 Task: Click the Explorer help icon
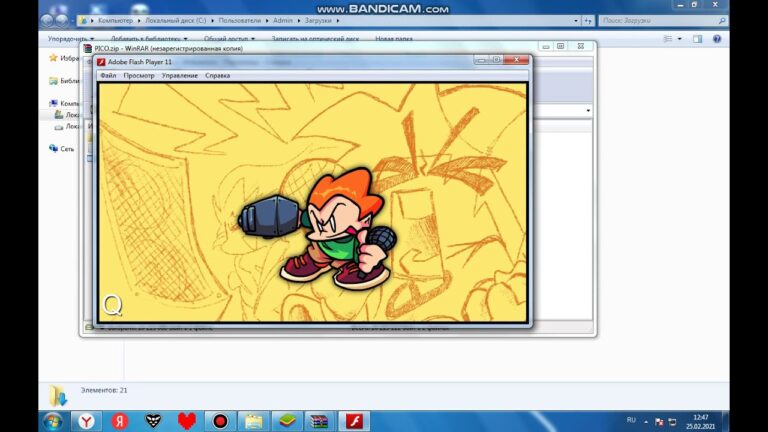coord(717,39)
